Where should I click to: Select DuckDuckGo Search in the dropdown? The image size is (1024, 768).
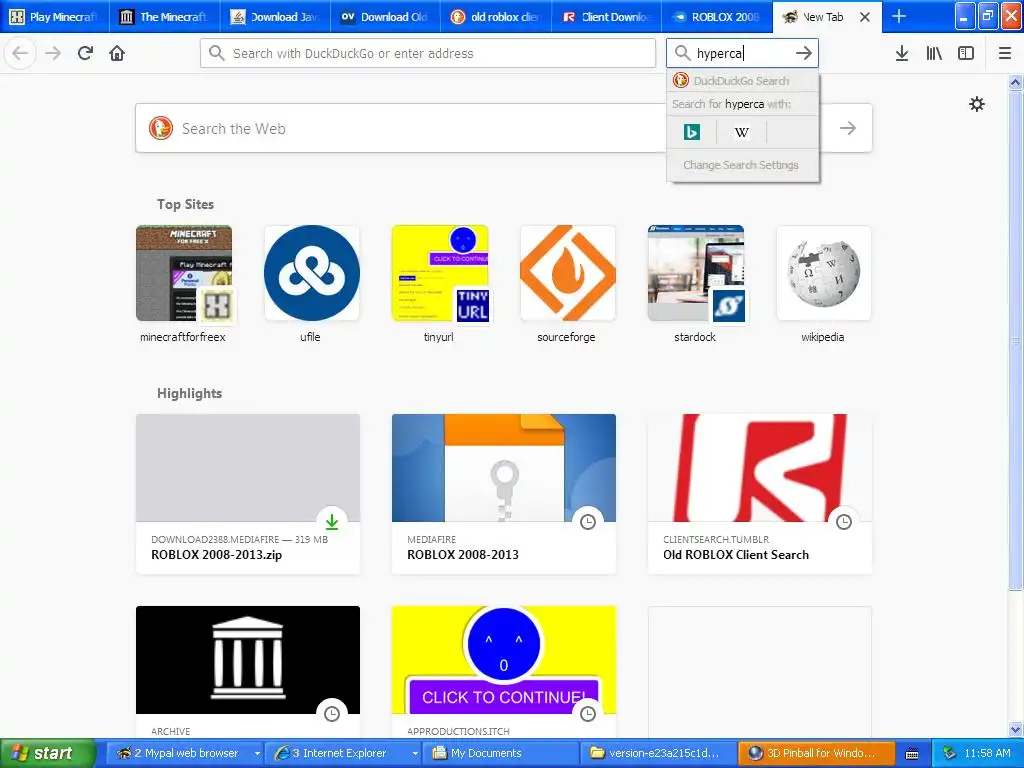click(743, 81)
